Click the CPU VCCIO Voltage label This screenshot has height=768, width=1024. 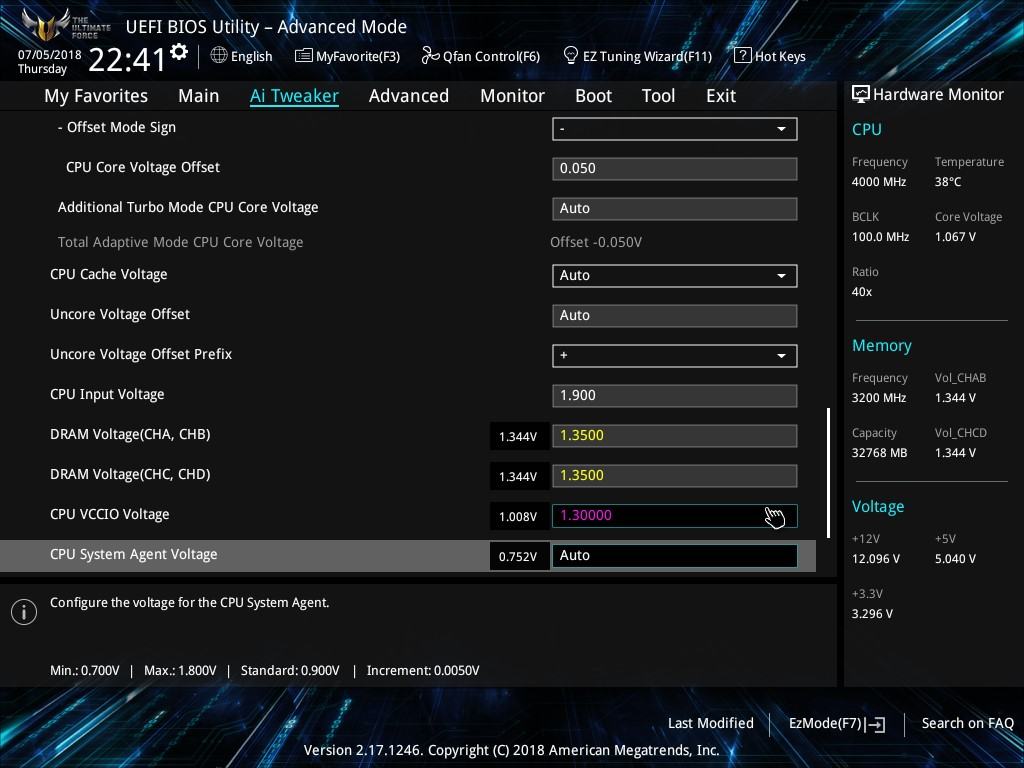[109, 515]
